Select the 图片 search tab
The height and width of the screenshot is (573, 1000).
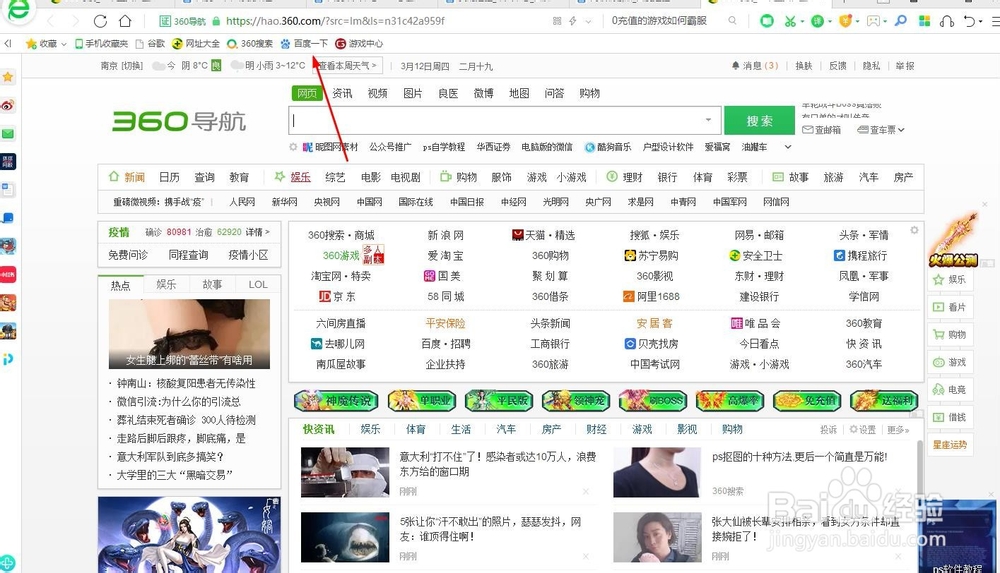coord(413,93)
